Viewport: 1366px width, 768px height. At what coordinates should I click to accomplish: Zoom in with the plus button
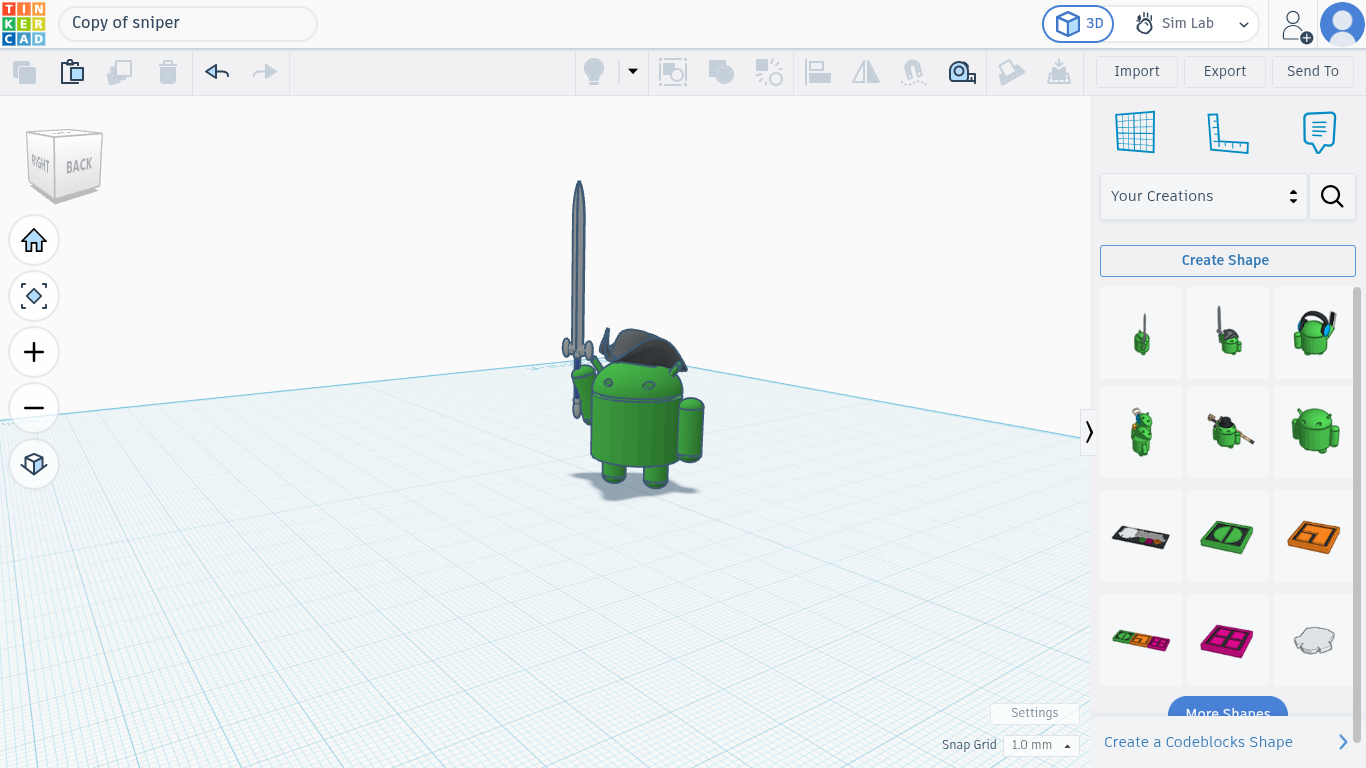point(34,352)
